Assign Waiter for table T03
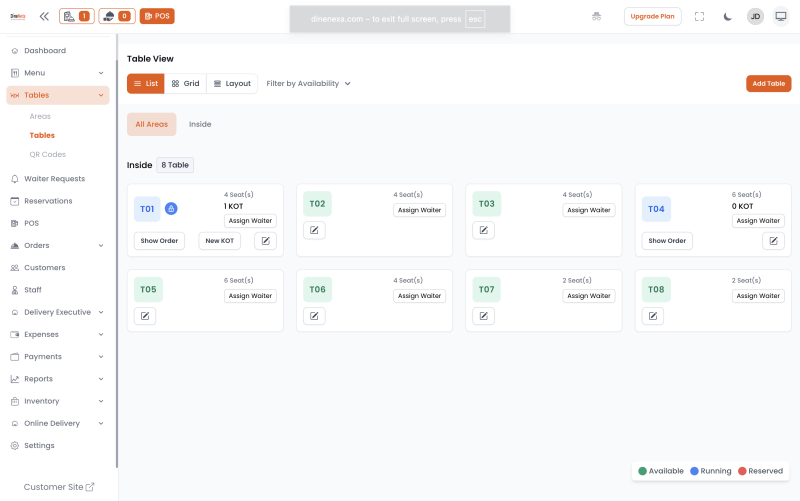Image resolution: width=800 pixels, height=501 pixels. [589, 210]
